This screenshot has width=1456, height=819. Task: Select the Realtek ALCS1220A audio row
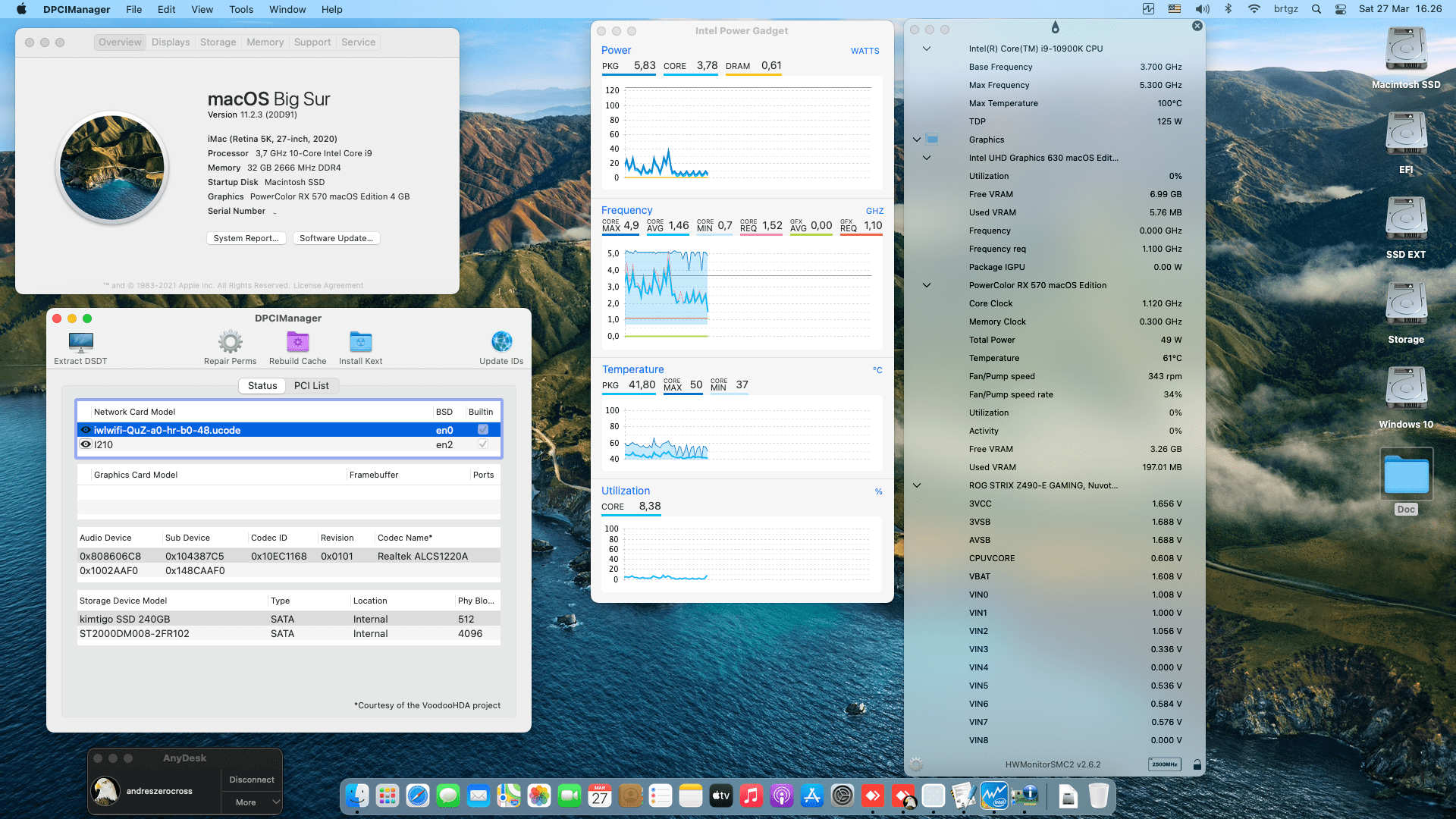(288, 556)
